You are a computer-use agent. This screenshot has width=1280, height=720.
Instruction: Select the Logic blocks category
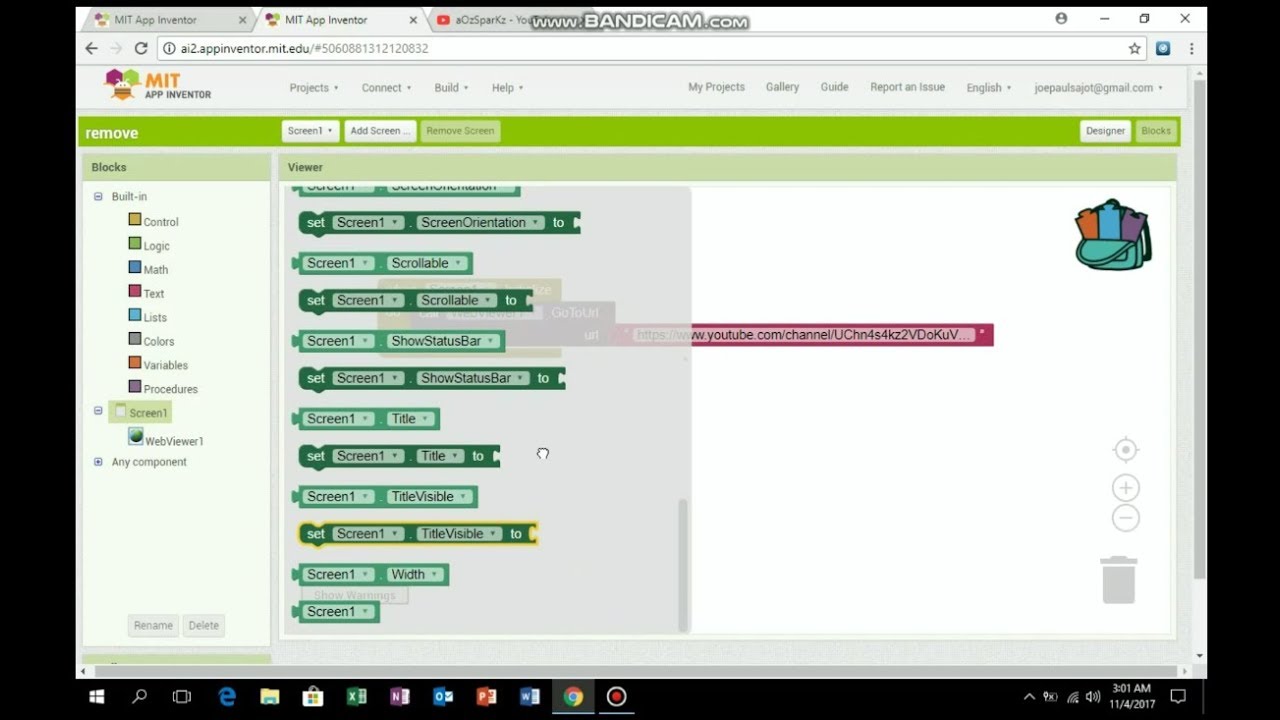[x=149, y=245]
